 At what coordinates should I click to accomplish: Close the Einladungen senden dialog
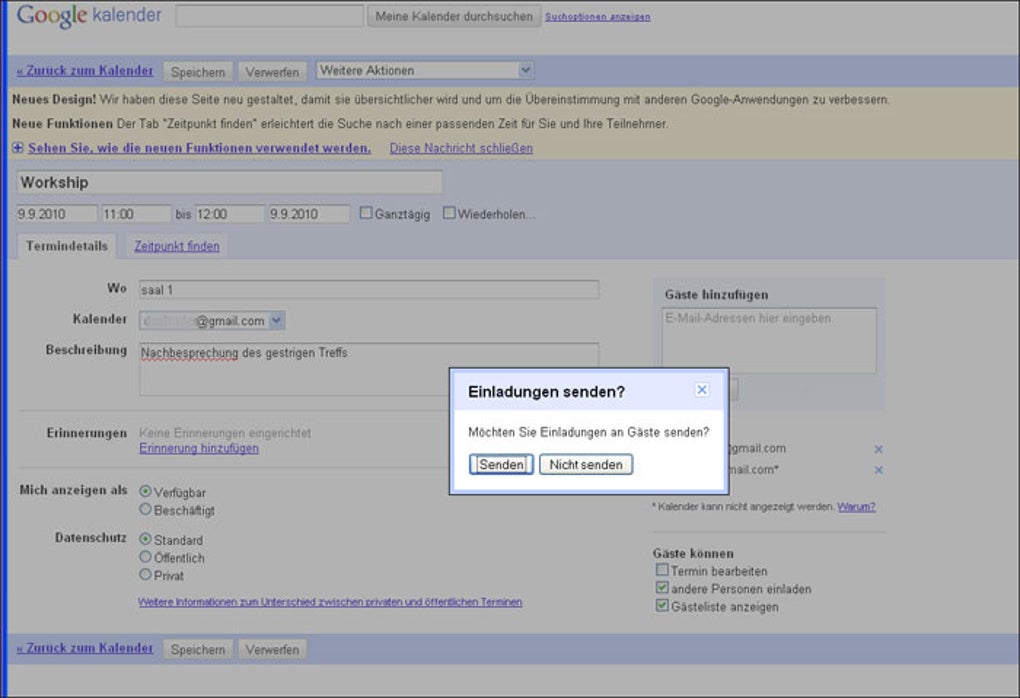(x=702, y=390)
